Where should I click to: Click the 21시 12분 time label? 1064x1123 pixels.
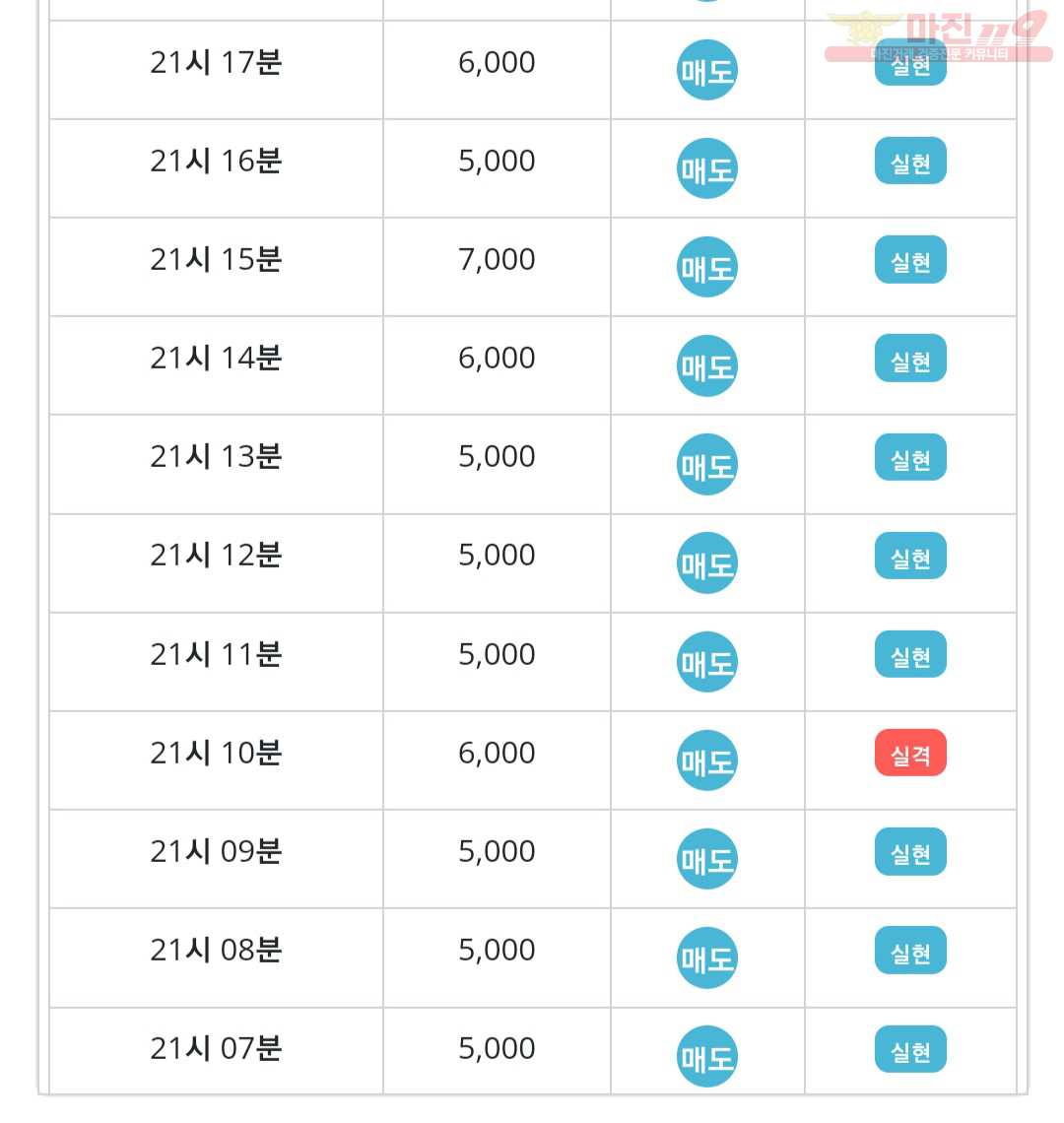pos(216,555)
